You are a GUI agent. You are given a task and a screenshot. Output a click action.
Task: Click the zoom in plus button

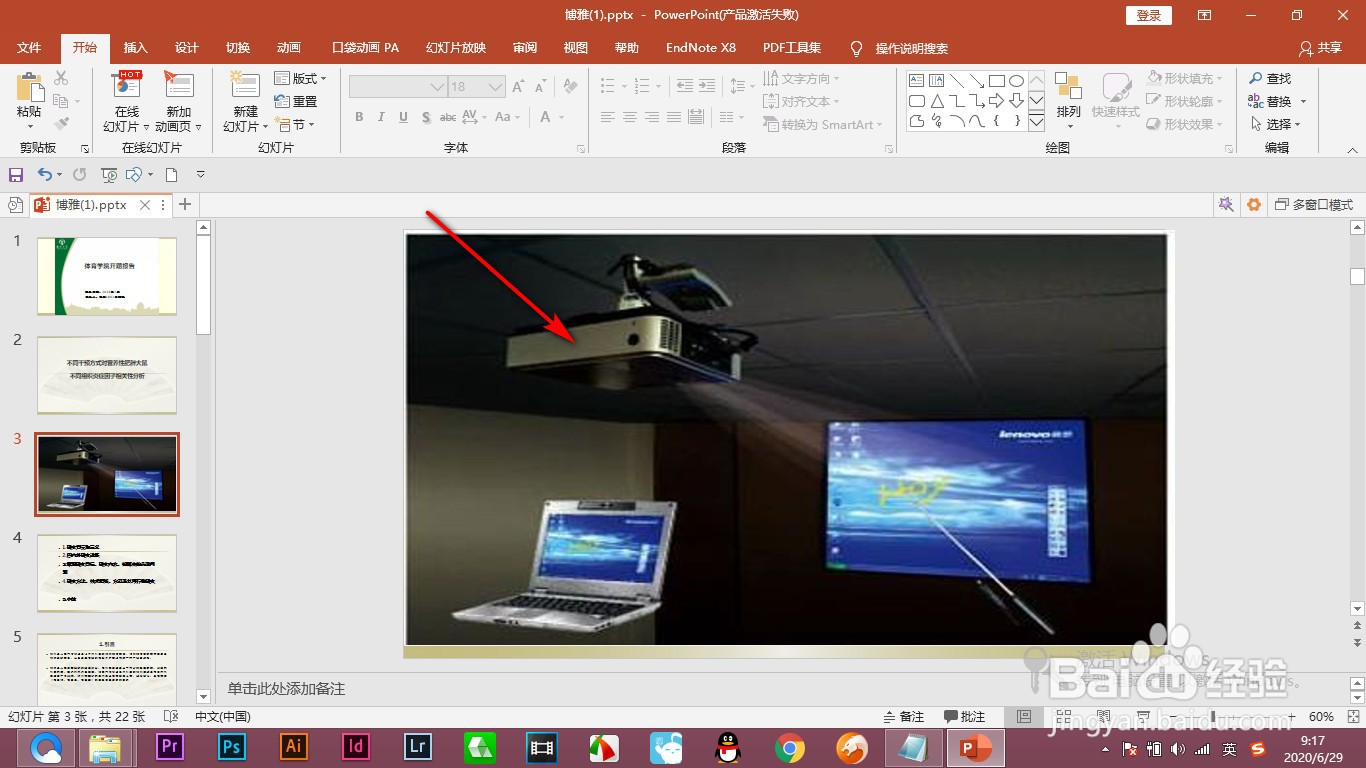1292,717
